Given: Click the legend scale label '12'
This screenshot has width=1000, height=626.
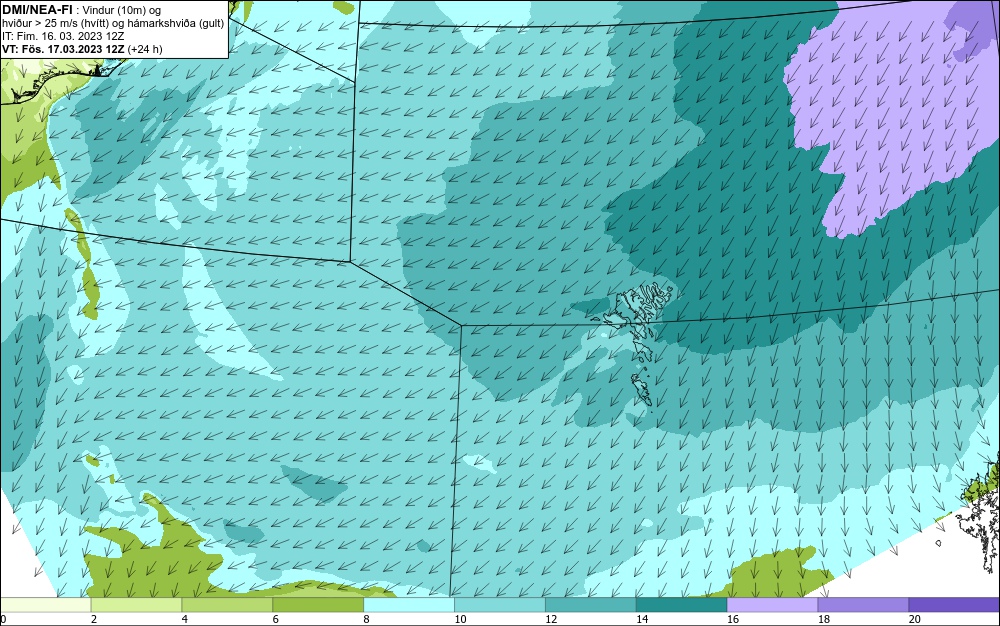Looking at the screenshot, I should (551, 619).
